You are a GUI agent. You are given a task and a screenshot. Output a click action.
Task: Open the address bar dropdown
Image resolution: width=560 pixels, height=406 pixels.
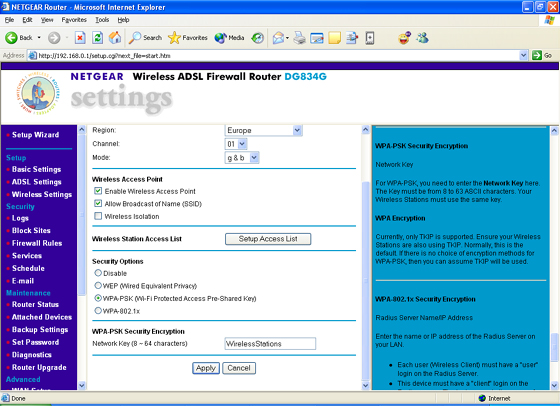(524, 55)
